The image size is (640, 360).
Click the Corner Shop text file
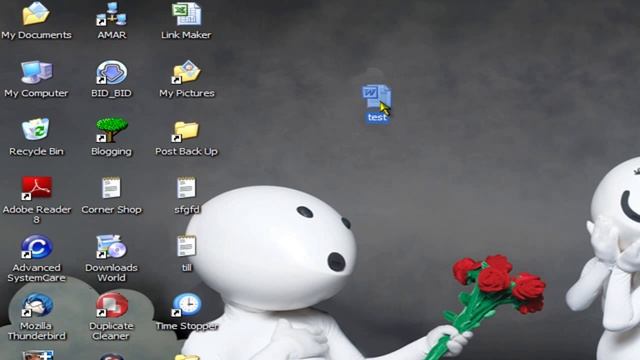tap(111, 188)
